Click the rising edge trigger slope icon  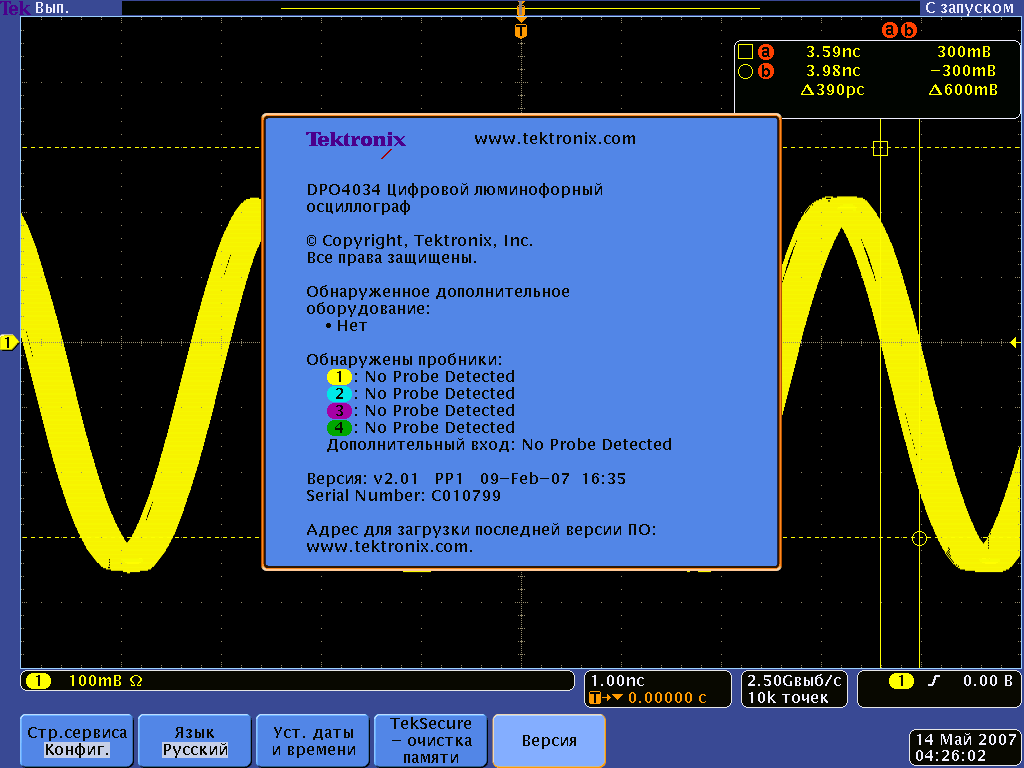pos(934,681)
